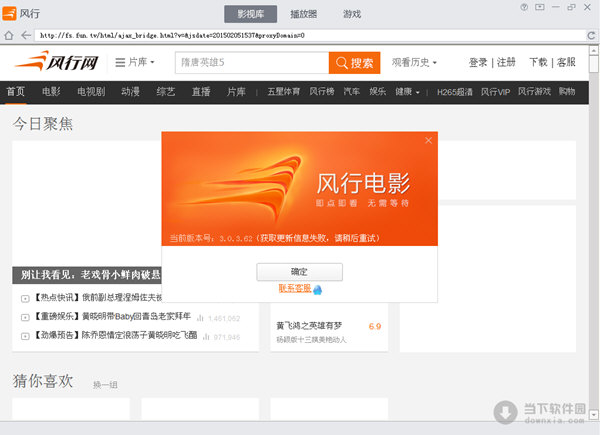
Task: Click the blue customer service icon next to 联系客服
Action: point(317,289)
